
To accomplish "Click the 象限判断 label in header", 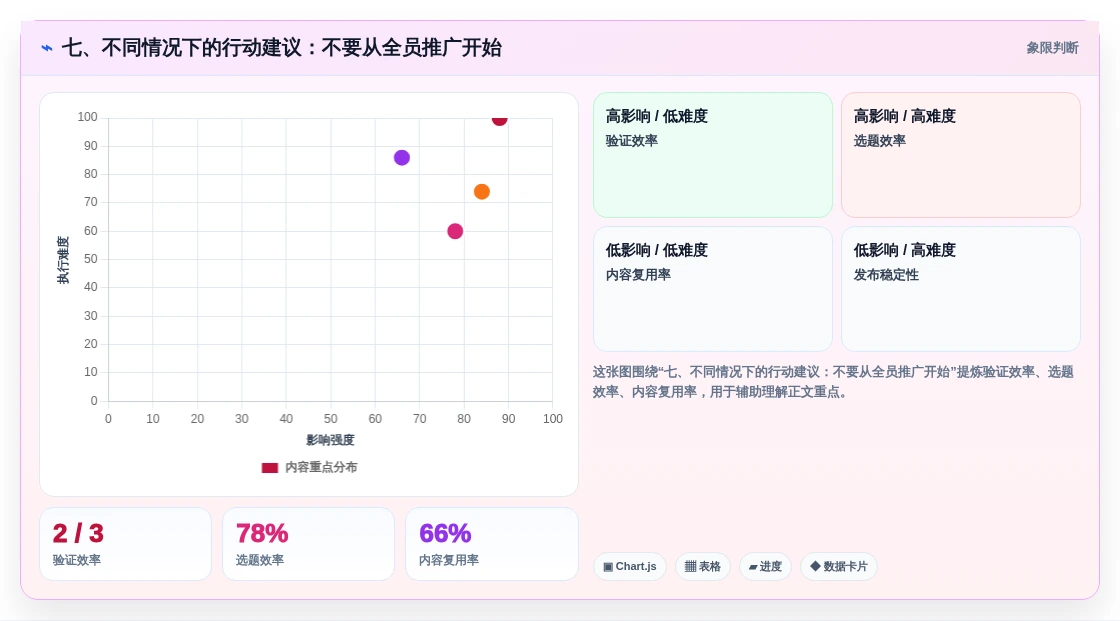I will pos(1052,48).
